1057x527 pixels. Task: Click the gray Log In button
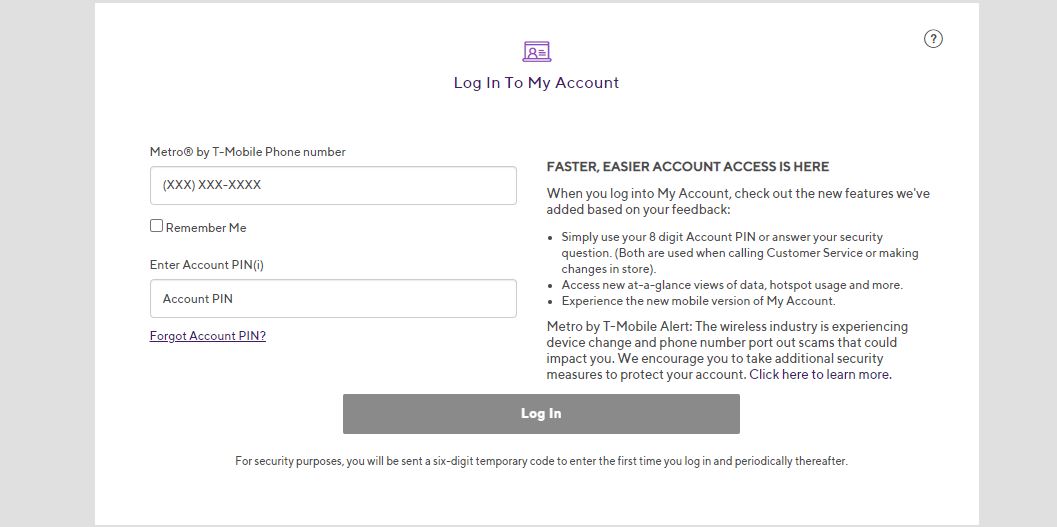tap(541, 414)
